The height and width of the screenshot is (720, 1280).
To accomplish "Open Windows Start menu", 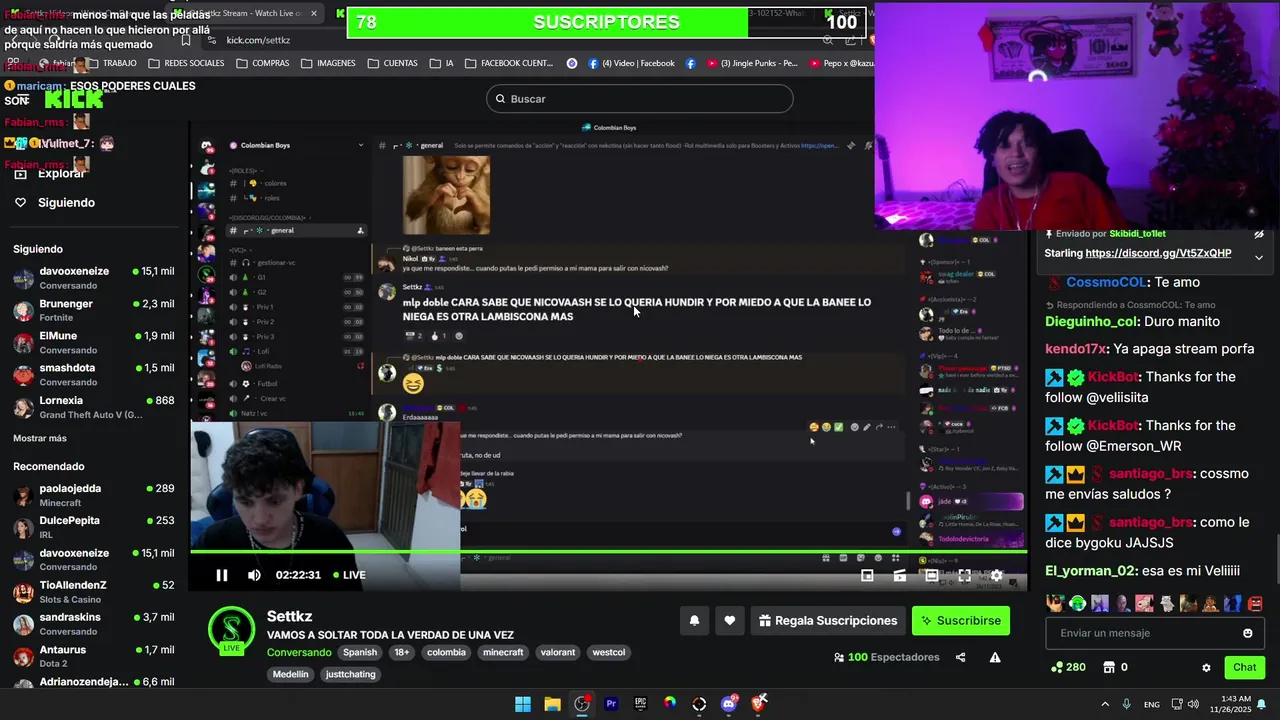I will pyautogui.click(x=523, y=704).
